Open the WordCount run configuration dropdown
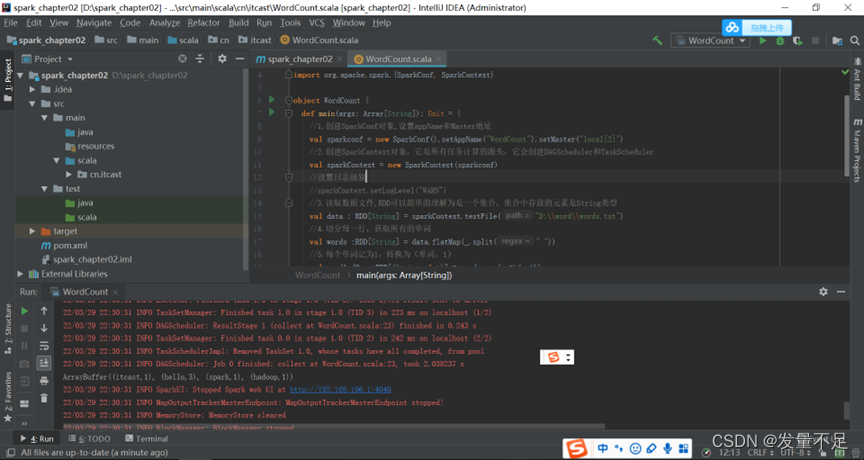The image size is (864, 460). [710, 41]
